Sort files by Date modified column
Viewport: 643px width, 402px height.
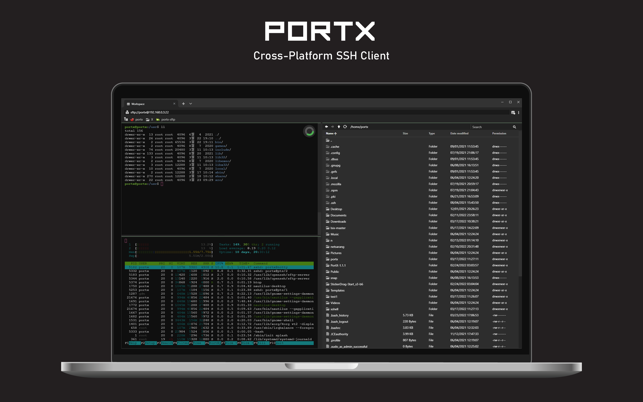pyautogui.click(x=459, y=133)
